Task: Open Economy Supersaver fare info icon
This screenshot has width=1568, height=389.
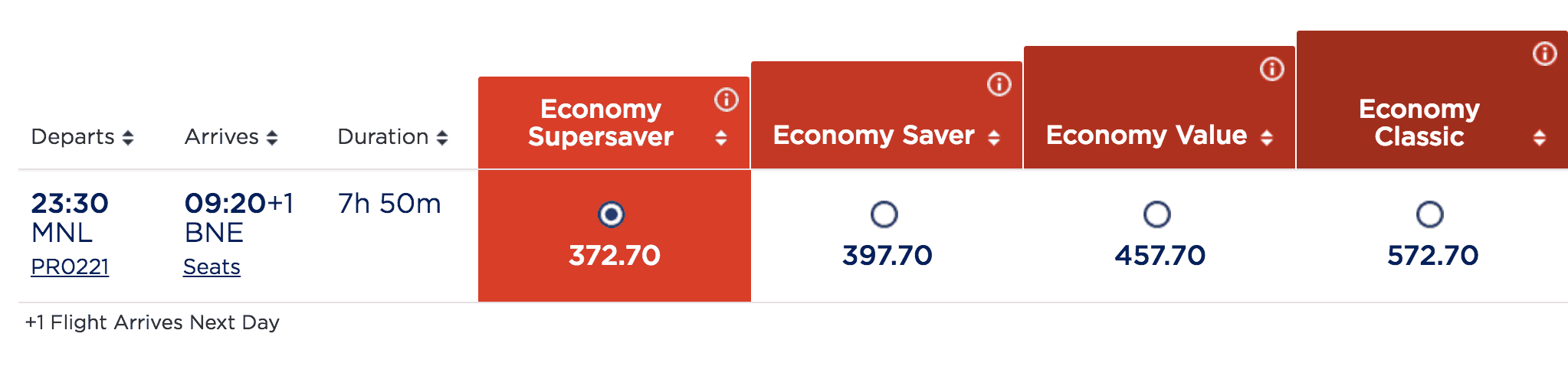Action: tap(726, 100)
